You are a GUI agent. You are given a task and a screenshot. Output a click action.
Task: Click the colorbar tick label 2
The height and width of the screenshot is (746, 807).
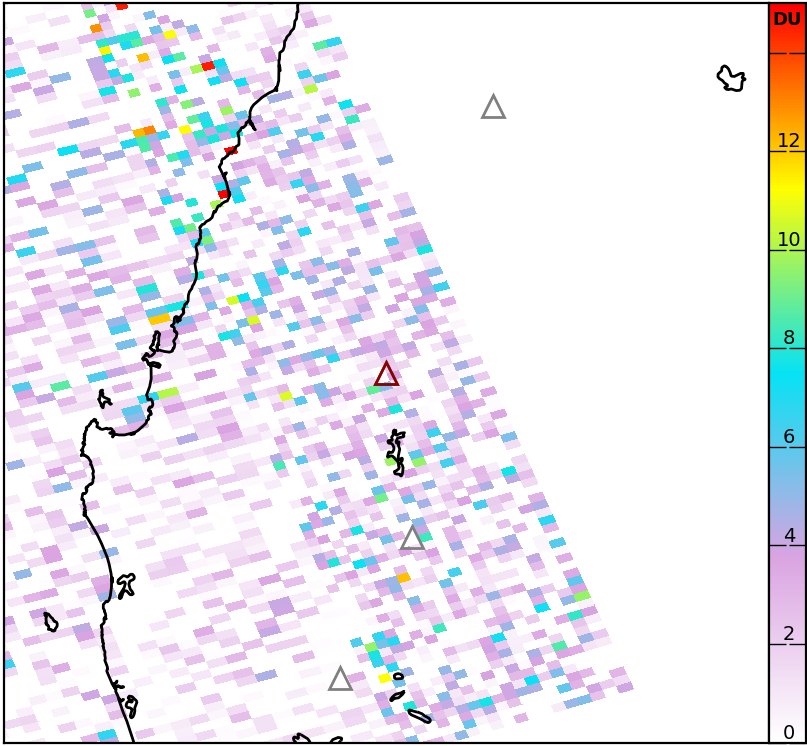789,634
